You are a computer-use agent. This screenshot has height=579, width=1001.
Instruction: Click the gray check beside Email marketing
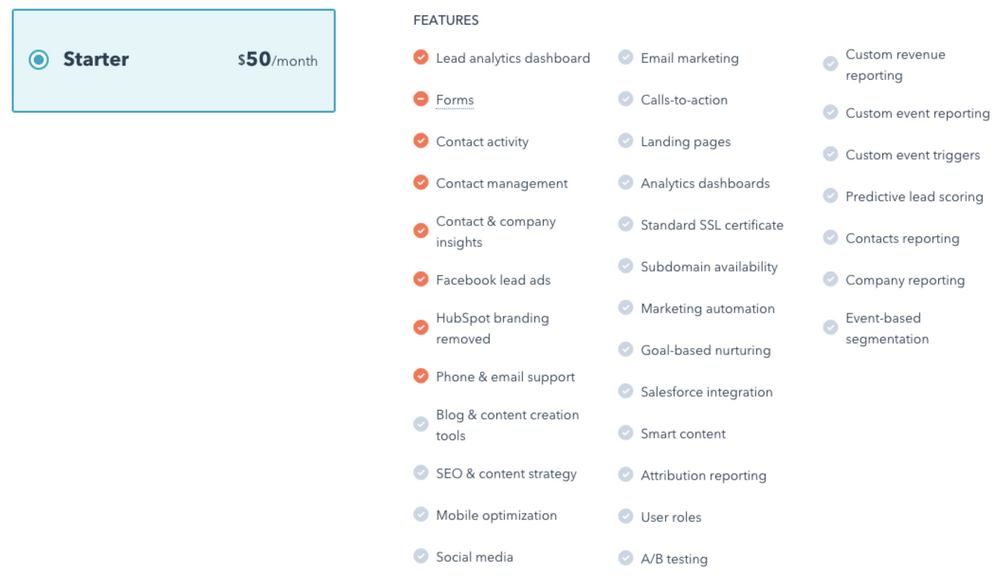point(626,57)
